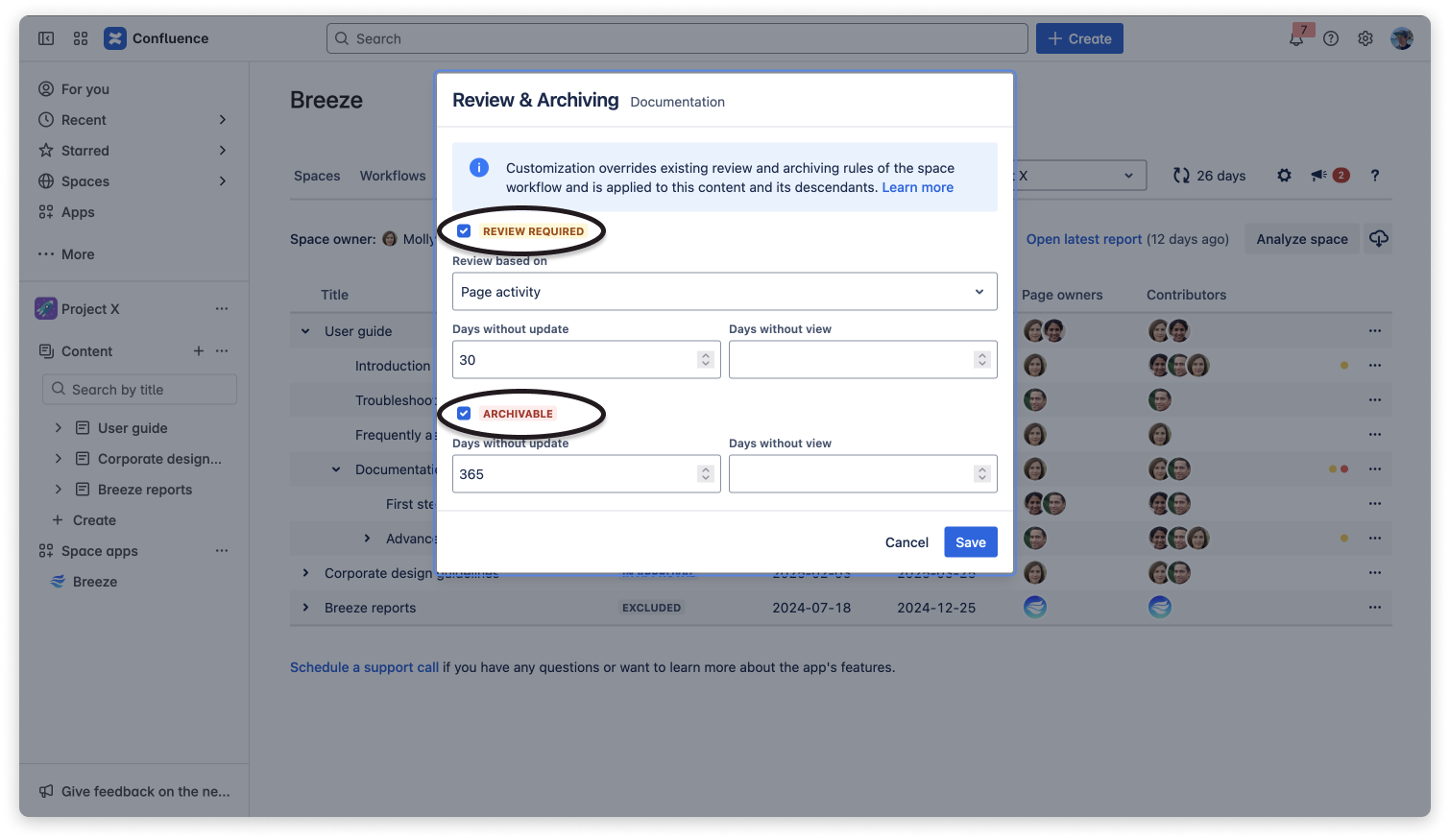Select Content in the sidebar
Image resolution: width=1450 pixels, height=840 pixels.
86,351
